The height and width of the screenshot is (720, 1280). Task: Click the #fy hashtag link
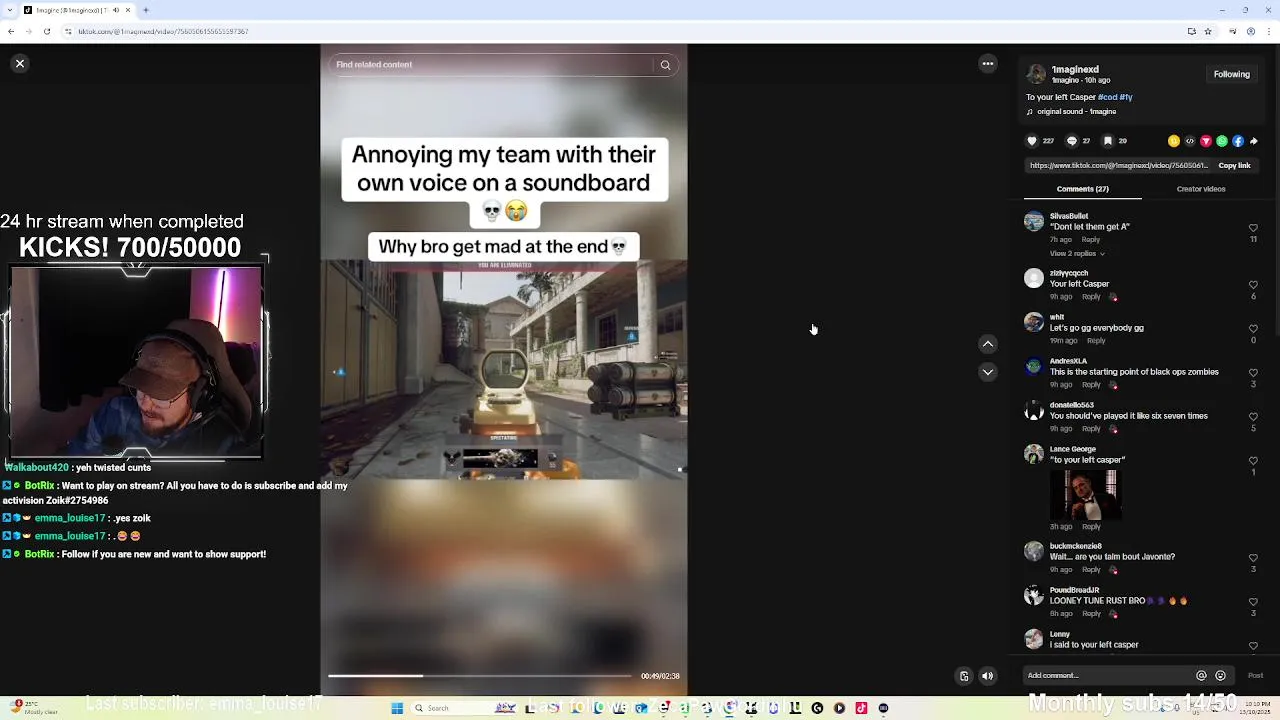click(1126, 97)
